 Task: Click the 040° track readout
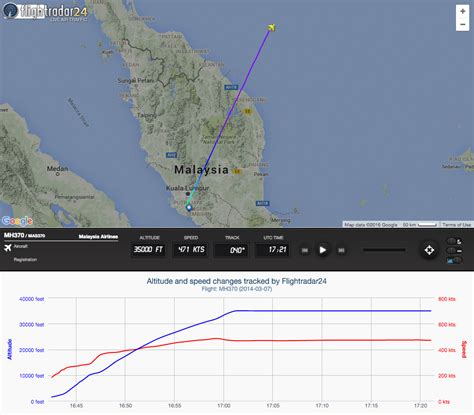click(x=231, y=250)
